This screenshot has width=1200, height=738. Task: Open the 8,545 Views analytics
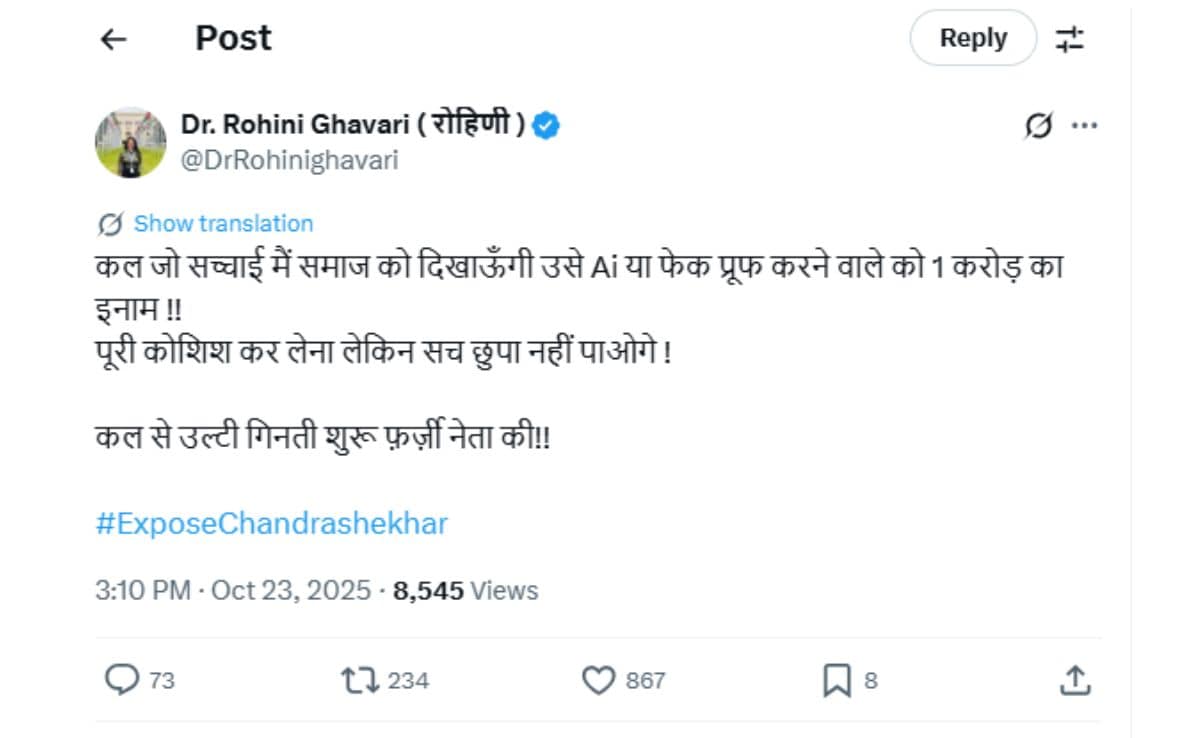click(x=465, y=591)
